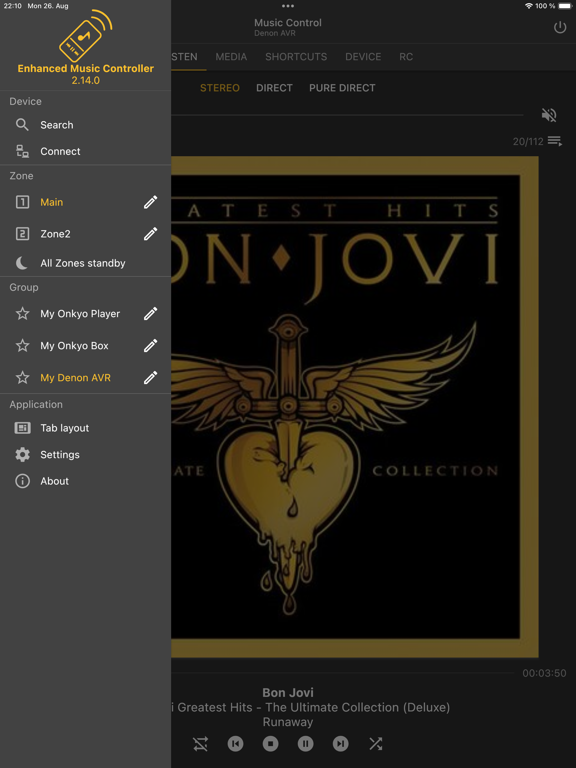Tap the 00:03:50 time display
This screenshot has height=768, width=576.
point(544,673)
